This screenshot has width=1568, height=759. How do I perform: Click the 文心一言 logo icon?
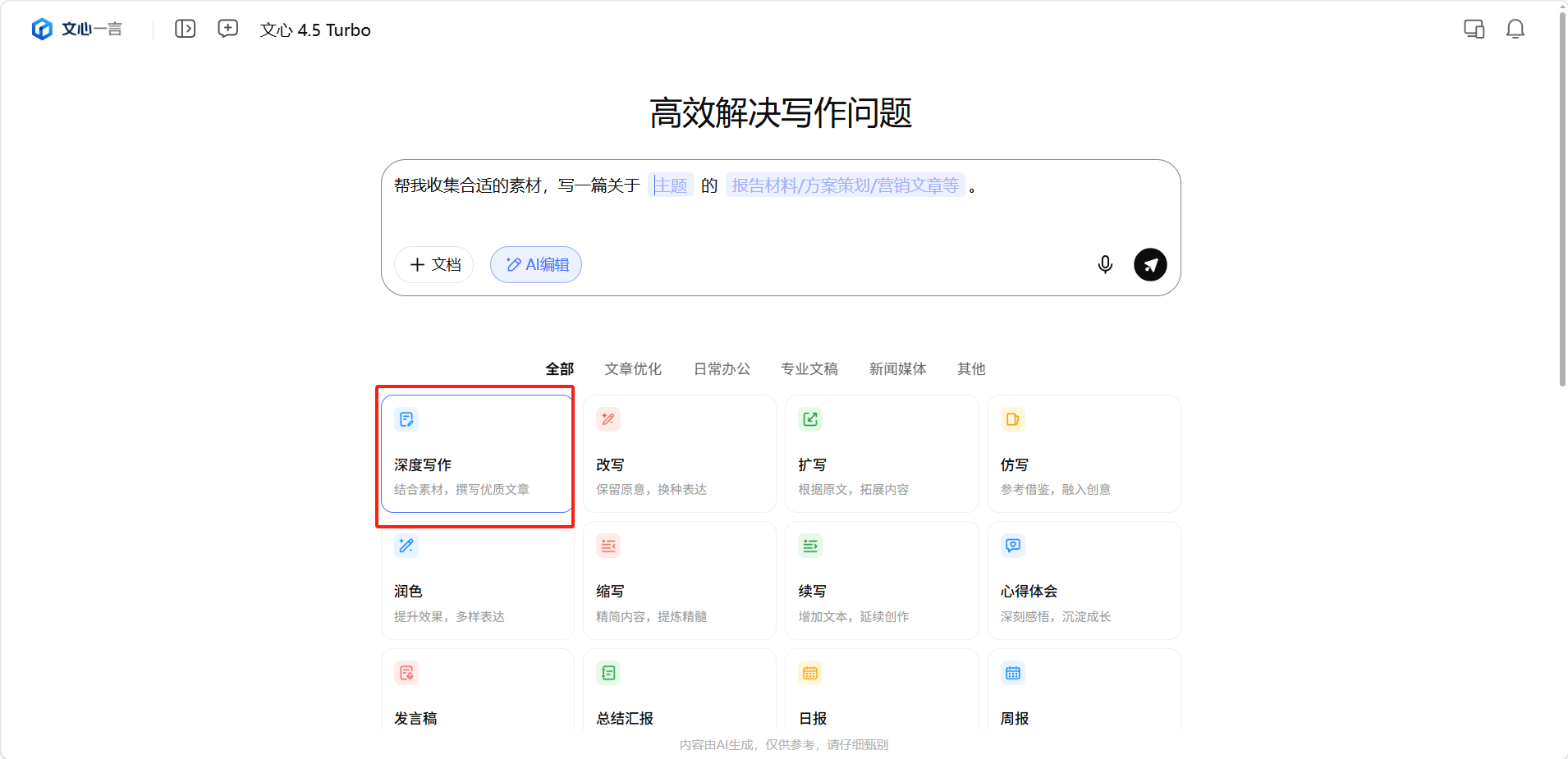(42, 30)
